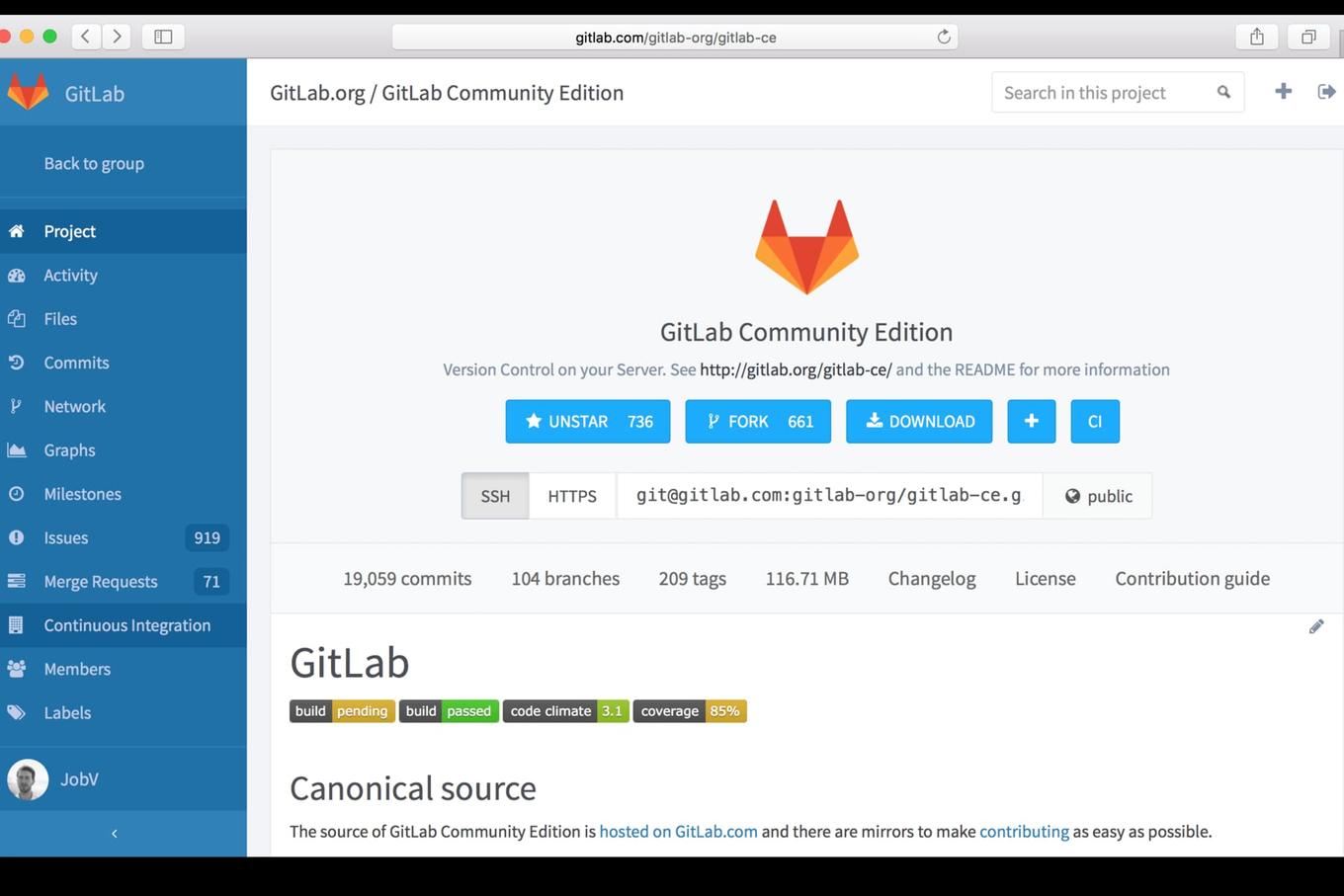Click the JobV user avatar
Viewport: 1344px width, 896px height.
[28, 779]
